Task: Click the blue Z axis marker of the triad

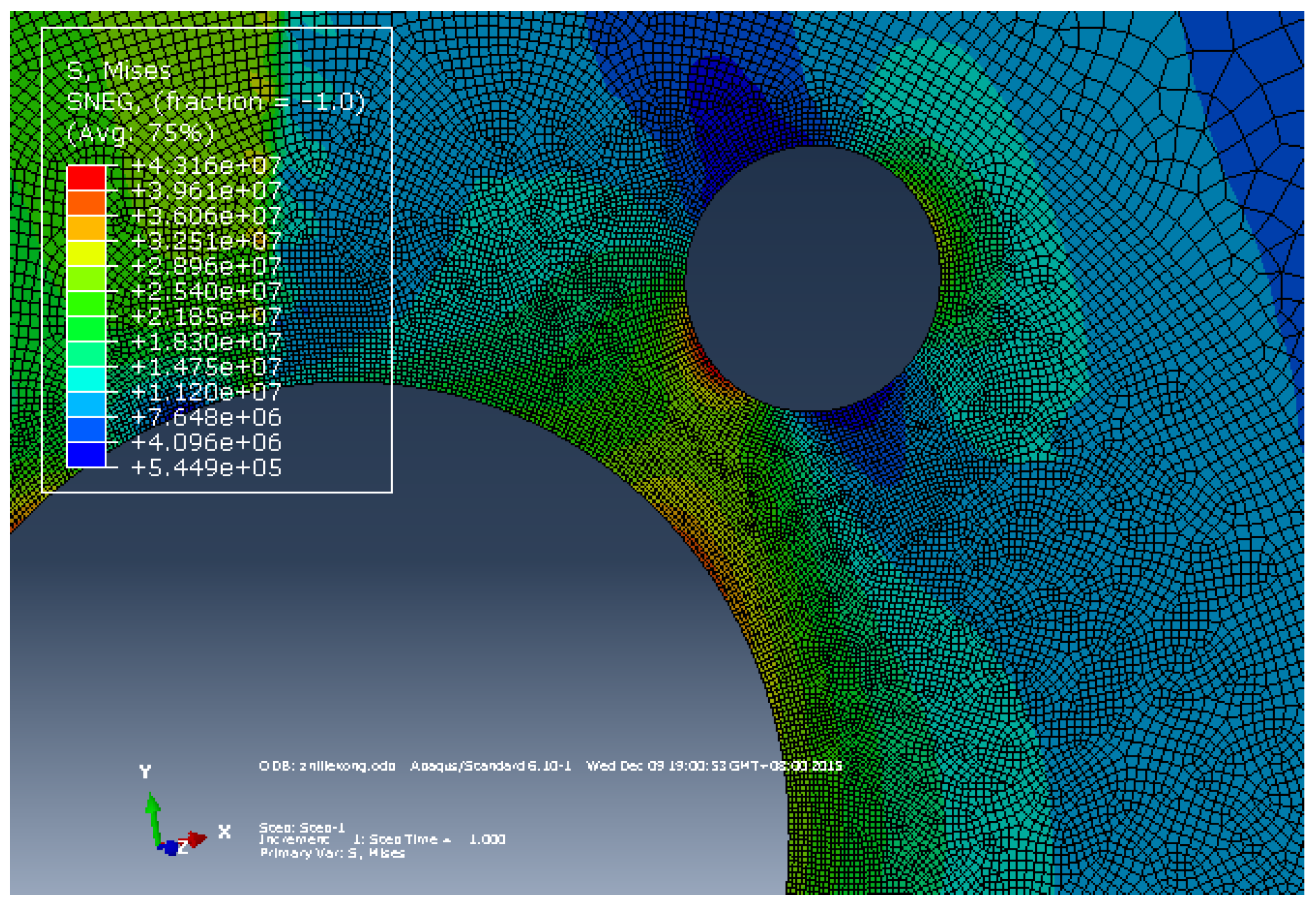Action: point(171,848)
